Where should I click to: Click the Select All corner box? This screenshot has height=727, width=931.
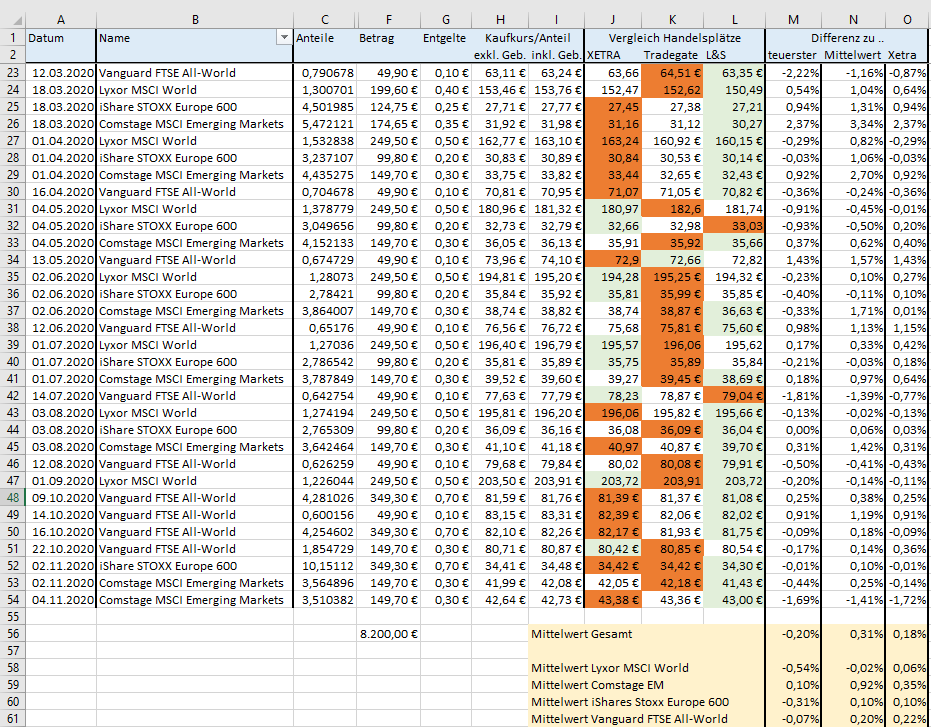pyautogui.click(x=11, y=19)
